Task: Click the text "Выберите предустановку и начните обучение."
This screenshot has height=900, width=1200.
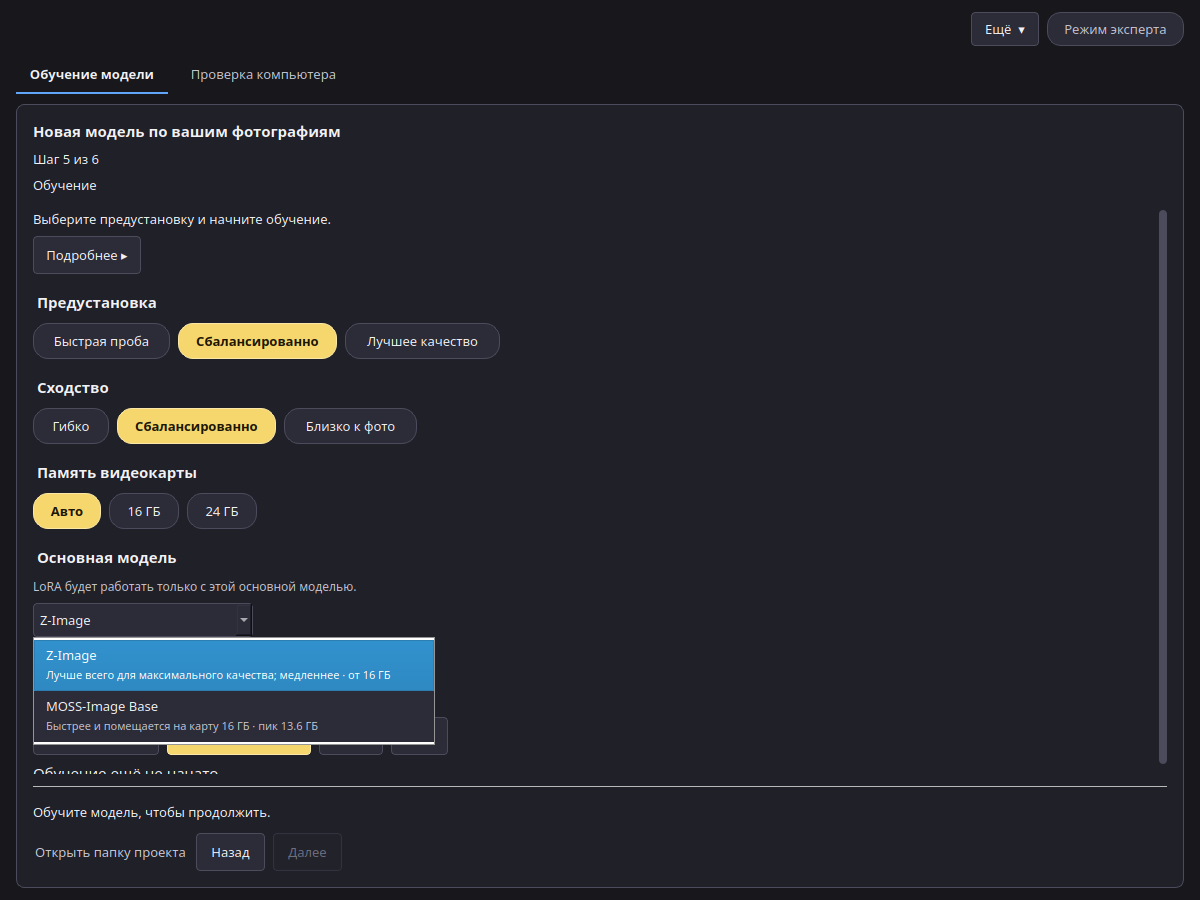Action: (182, 219)
